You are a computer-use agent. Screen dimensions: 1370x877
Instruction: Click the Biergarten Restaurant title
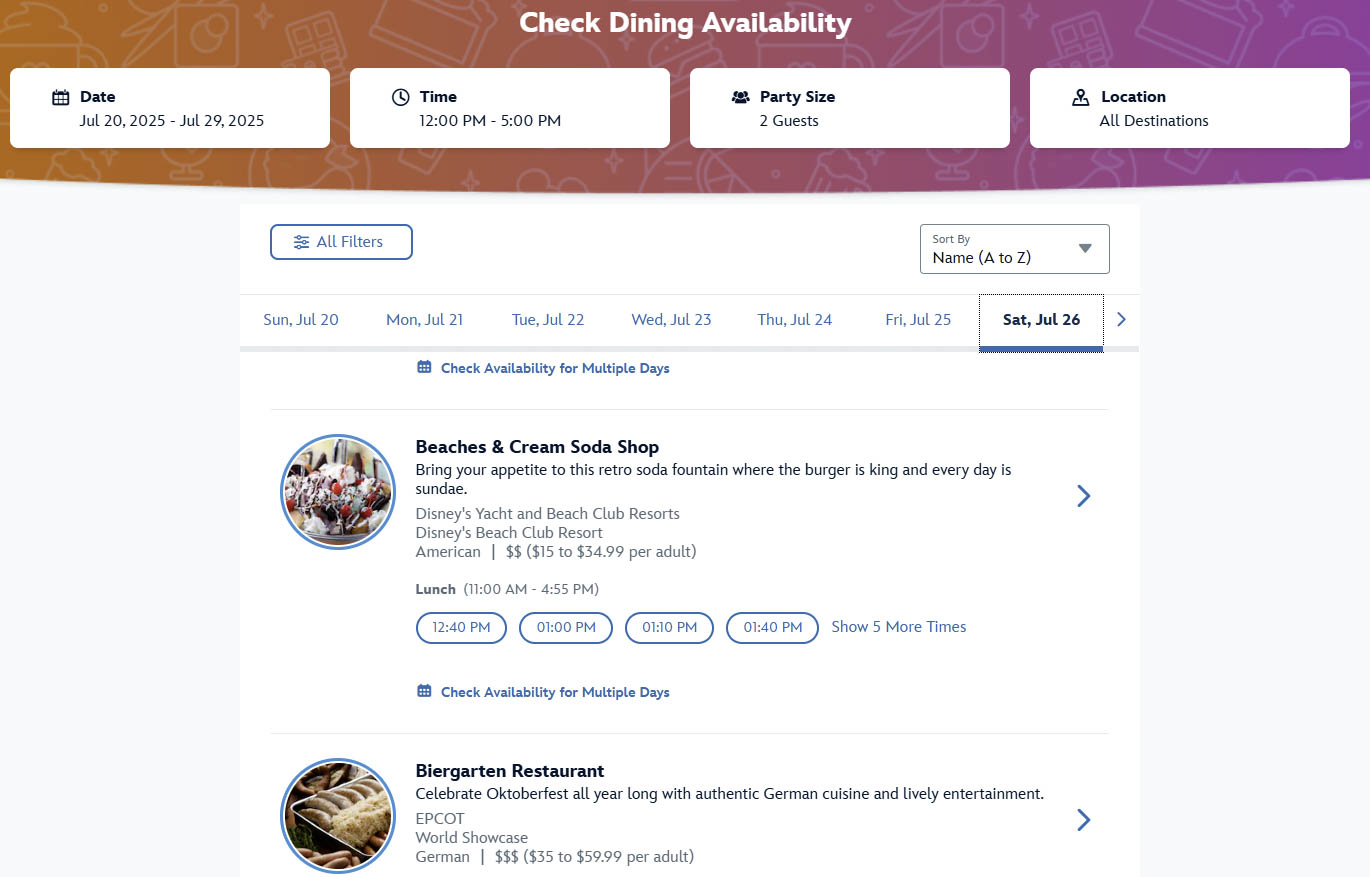click(x=510, y=771)
